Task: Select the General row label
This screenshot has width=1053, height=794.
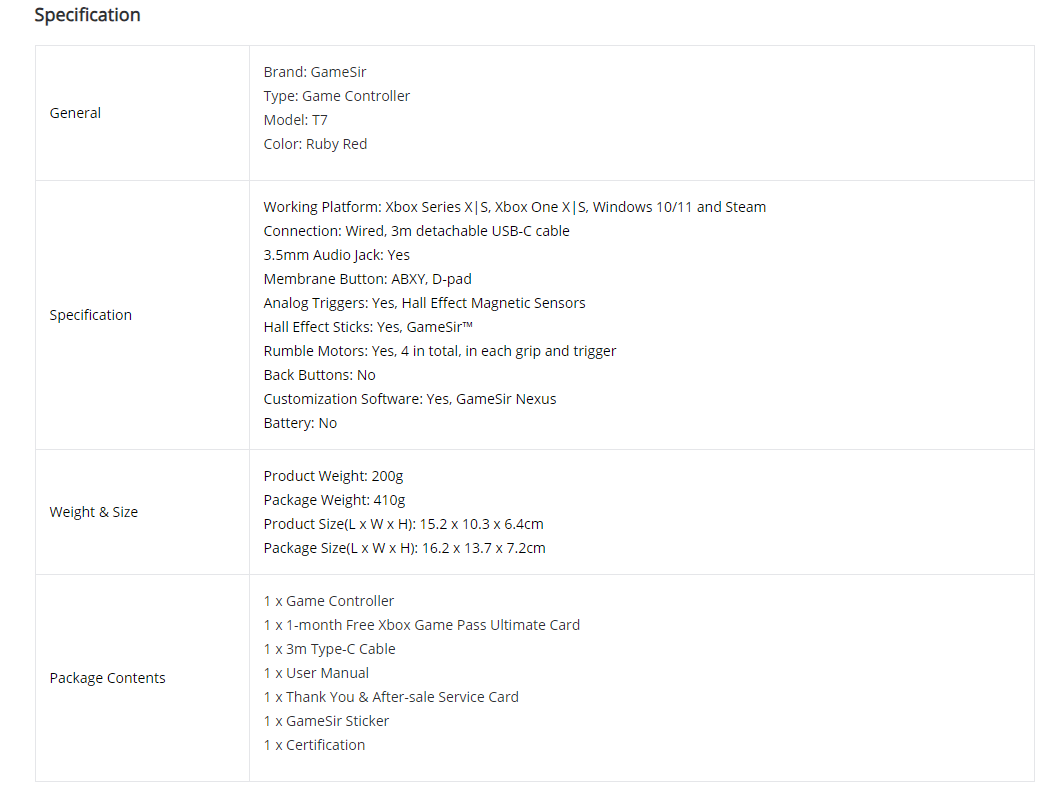Action: coord(75,113)
